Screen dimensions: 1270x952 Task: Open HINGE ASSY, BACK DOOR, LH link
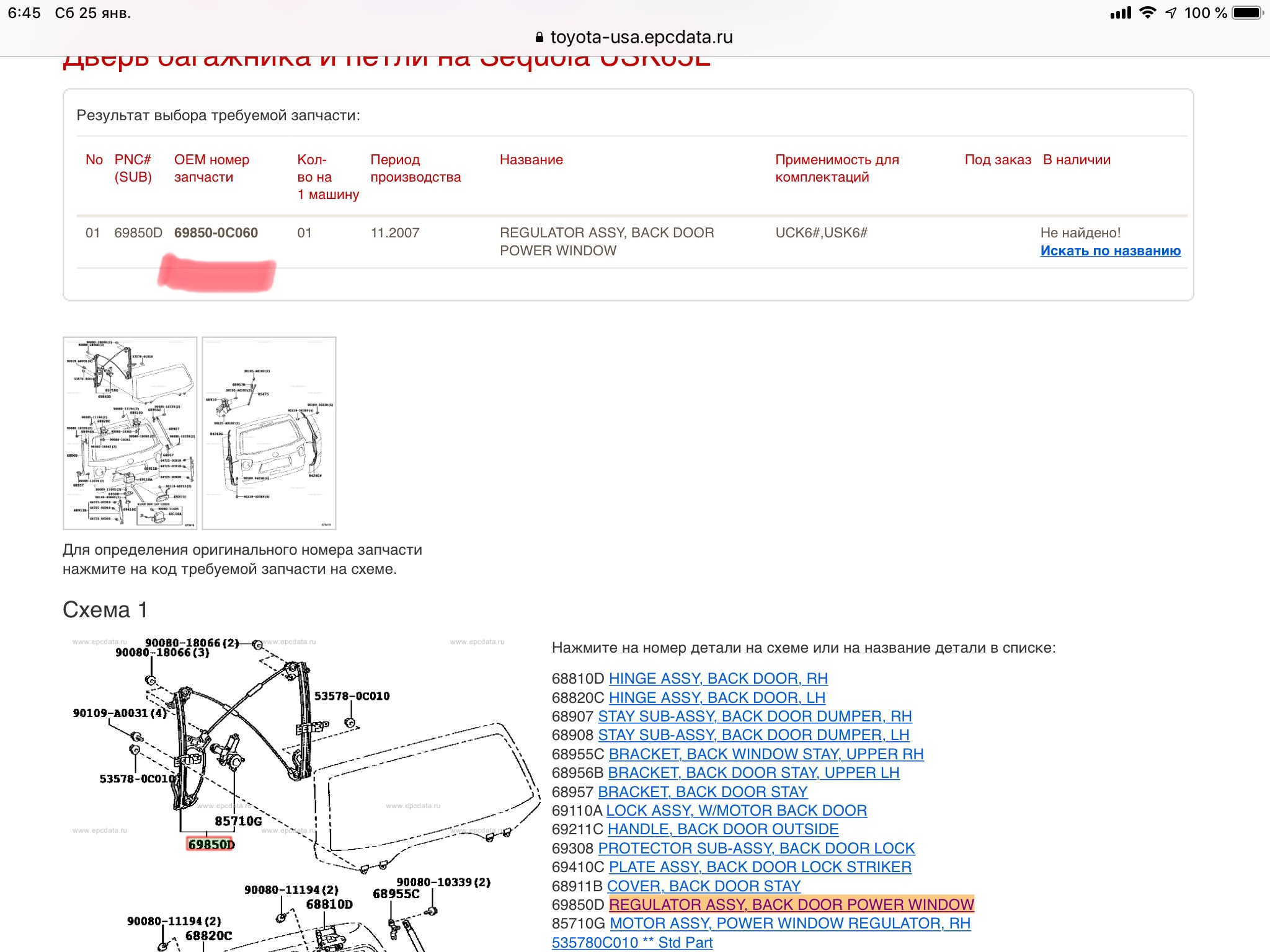pos(717,698)
